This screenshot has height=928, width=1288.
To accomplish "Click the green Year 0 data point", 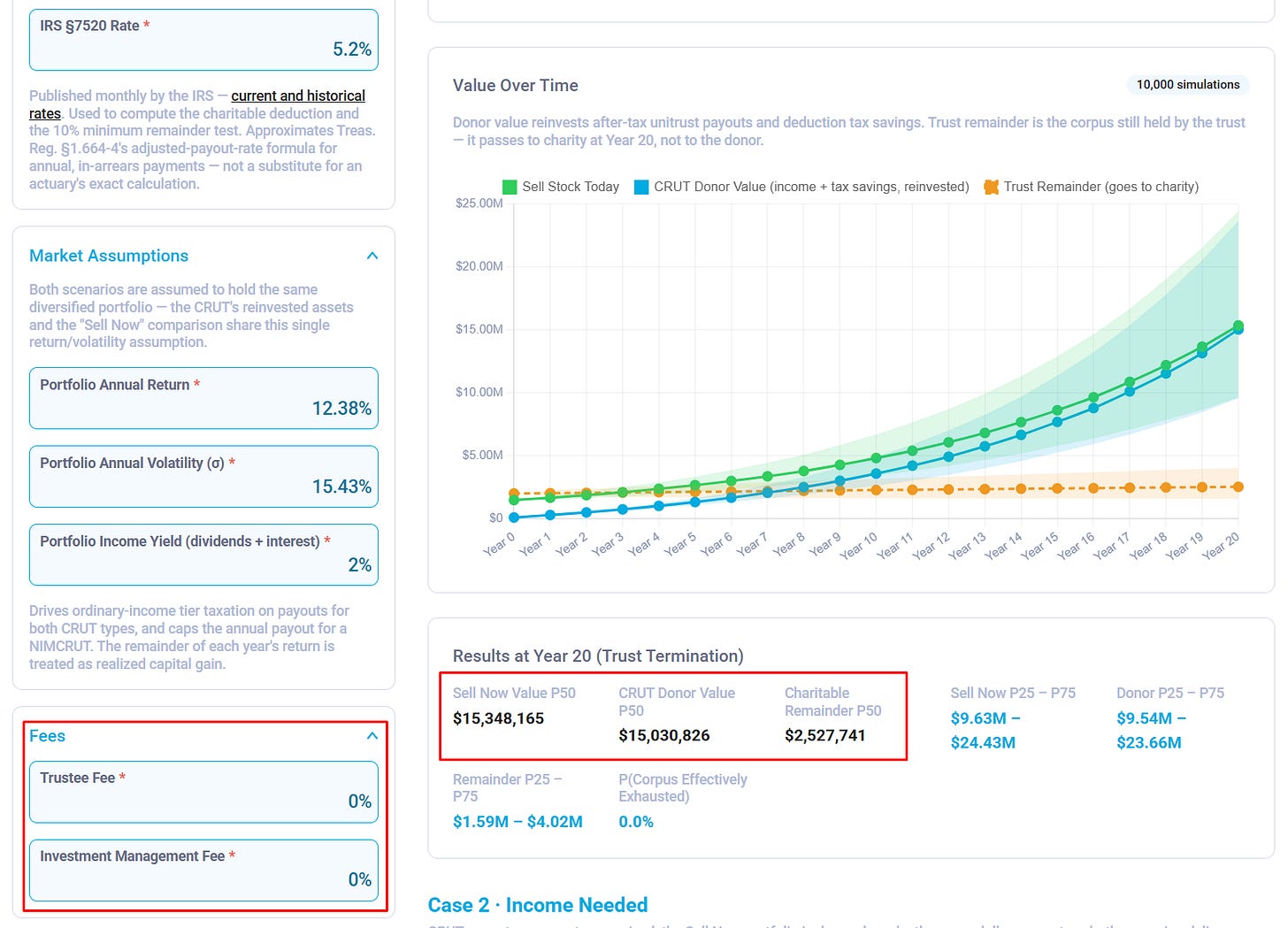I will pos(514,501).
